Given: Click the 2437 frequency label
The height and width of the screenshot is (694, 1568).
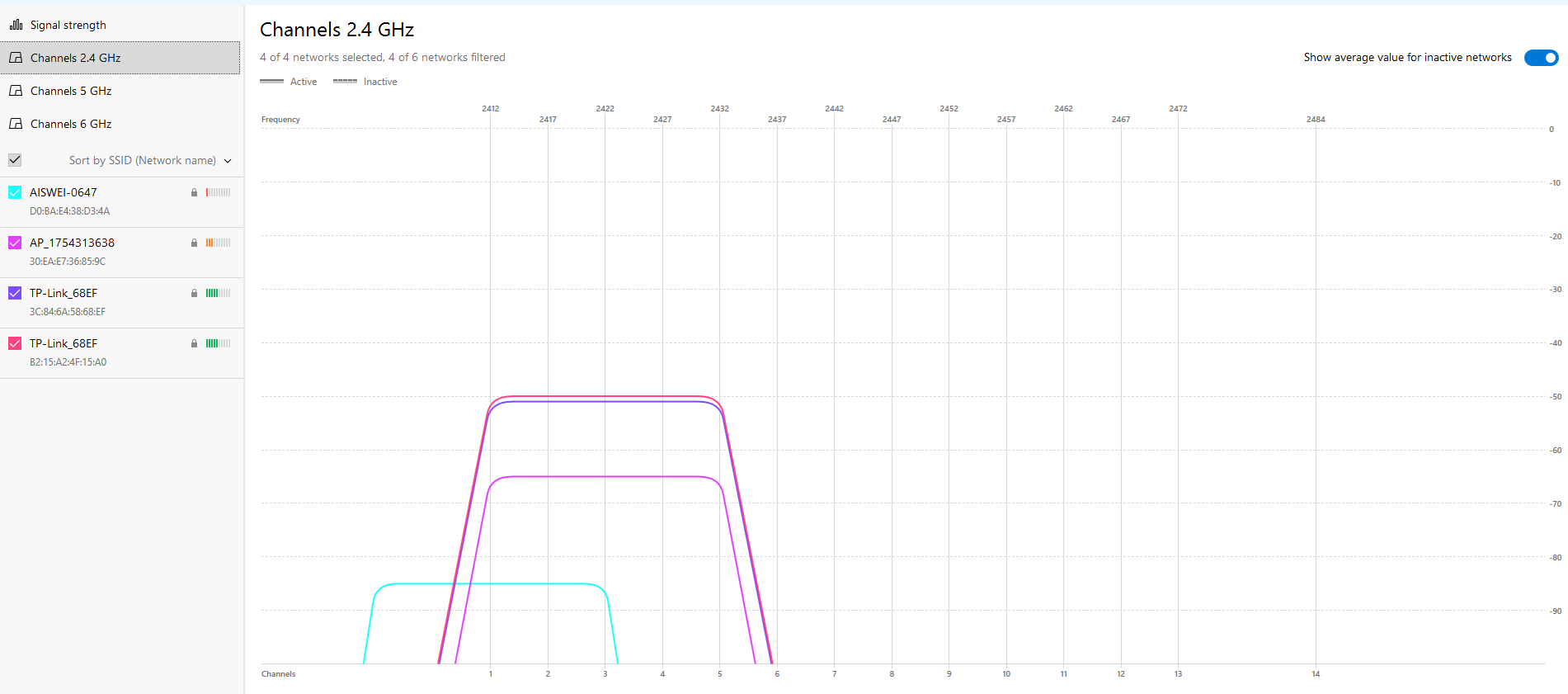Looking at the screenshot, I should (x=777, y=120).
